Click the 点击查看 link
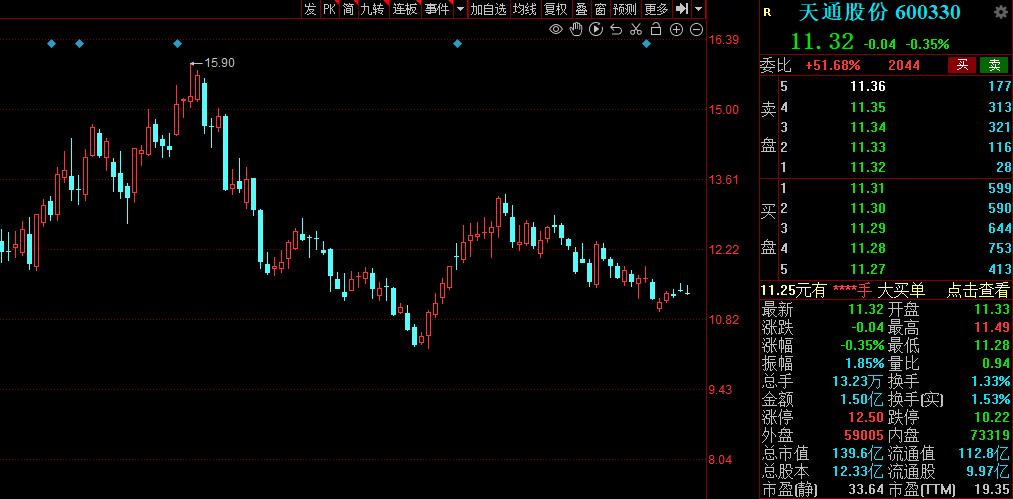The width and height of the screenshot is (1013, 499). tap(977, 291)
